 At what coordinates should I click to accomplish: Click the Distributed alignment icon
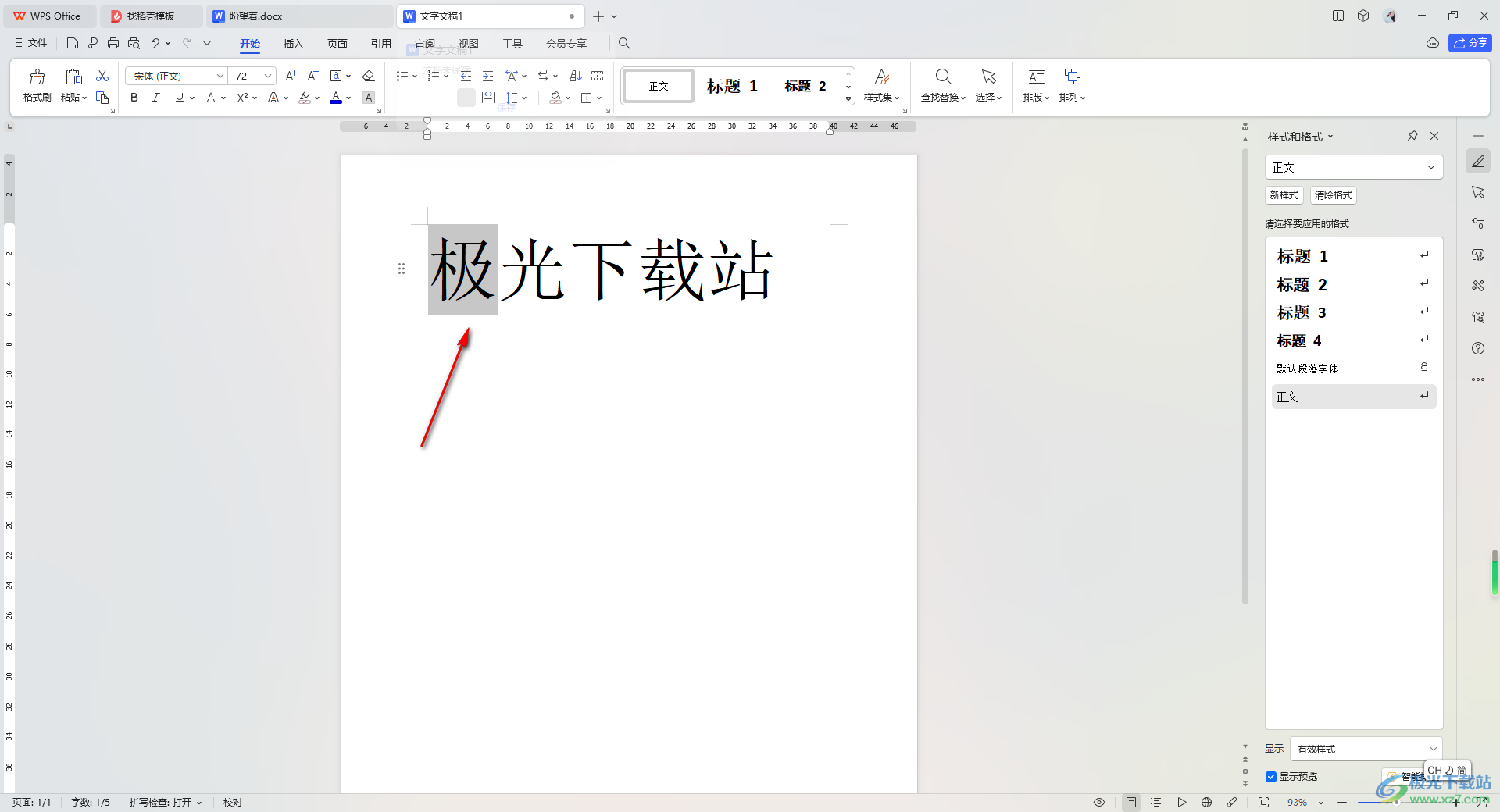point(488,98)
